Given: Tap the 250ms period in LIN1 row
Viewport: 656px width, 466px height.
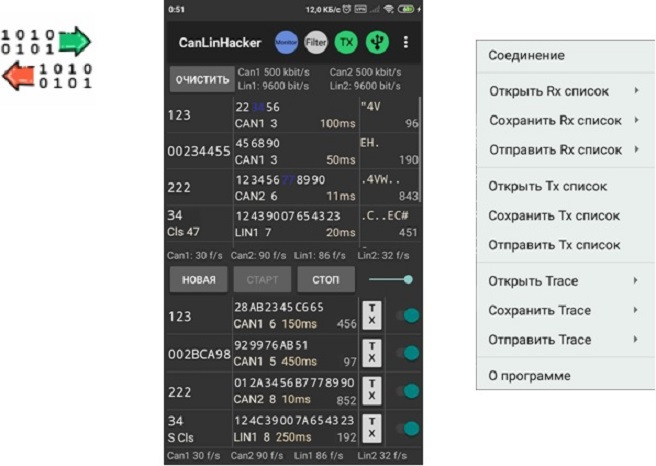Looking at the screenshot, I should tap(293, 437).
